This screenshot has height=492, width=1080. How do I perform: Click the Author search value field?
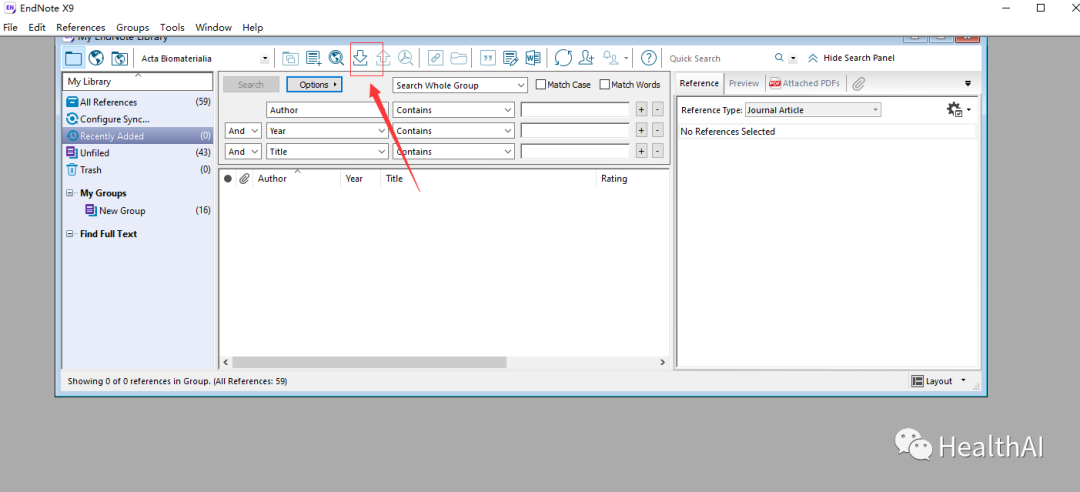coord(575,110)
